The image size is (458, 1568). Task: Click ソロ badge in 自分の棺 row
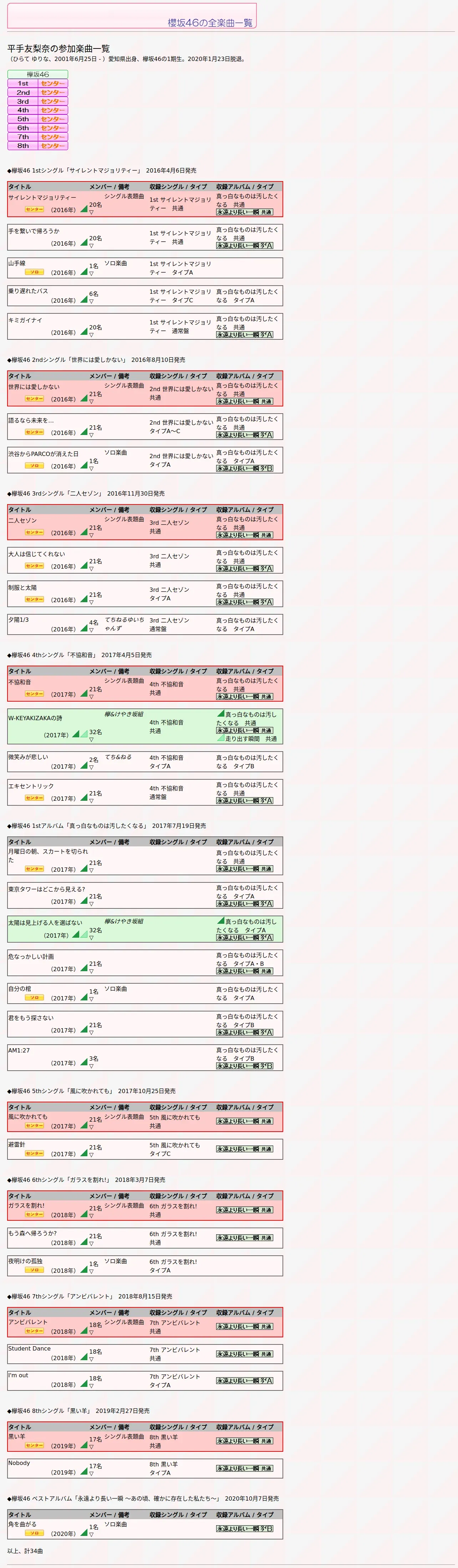[x=34, y=998]
